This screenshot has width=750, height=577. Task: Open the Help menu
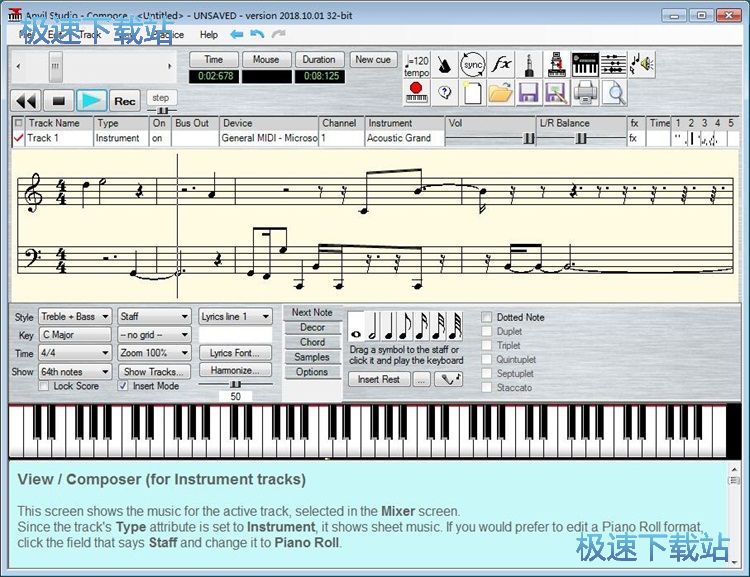point(208,34)
